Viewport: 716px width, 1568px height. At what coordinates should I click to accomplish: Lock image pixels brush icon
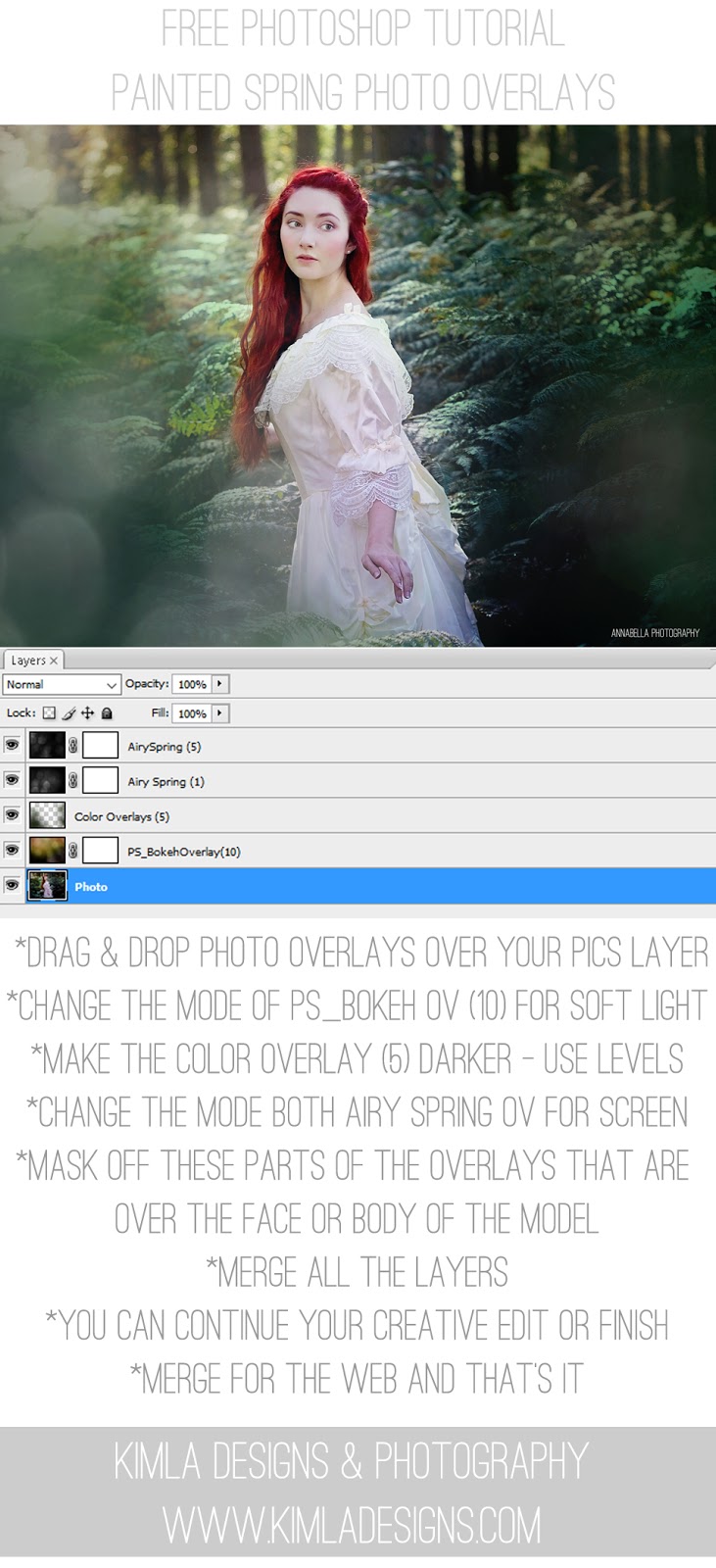tap(69, 713)
